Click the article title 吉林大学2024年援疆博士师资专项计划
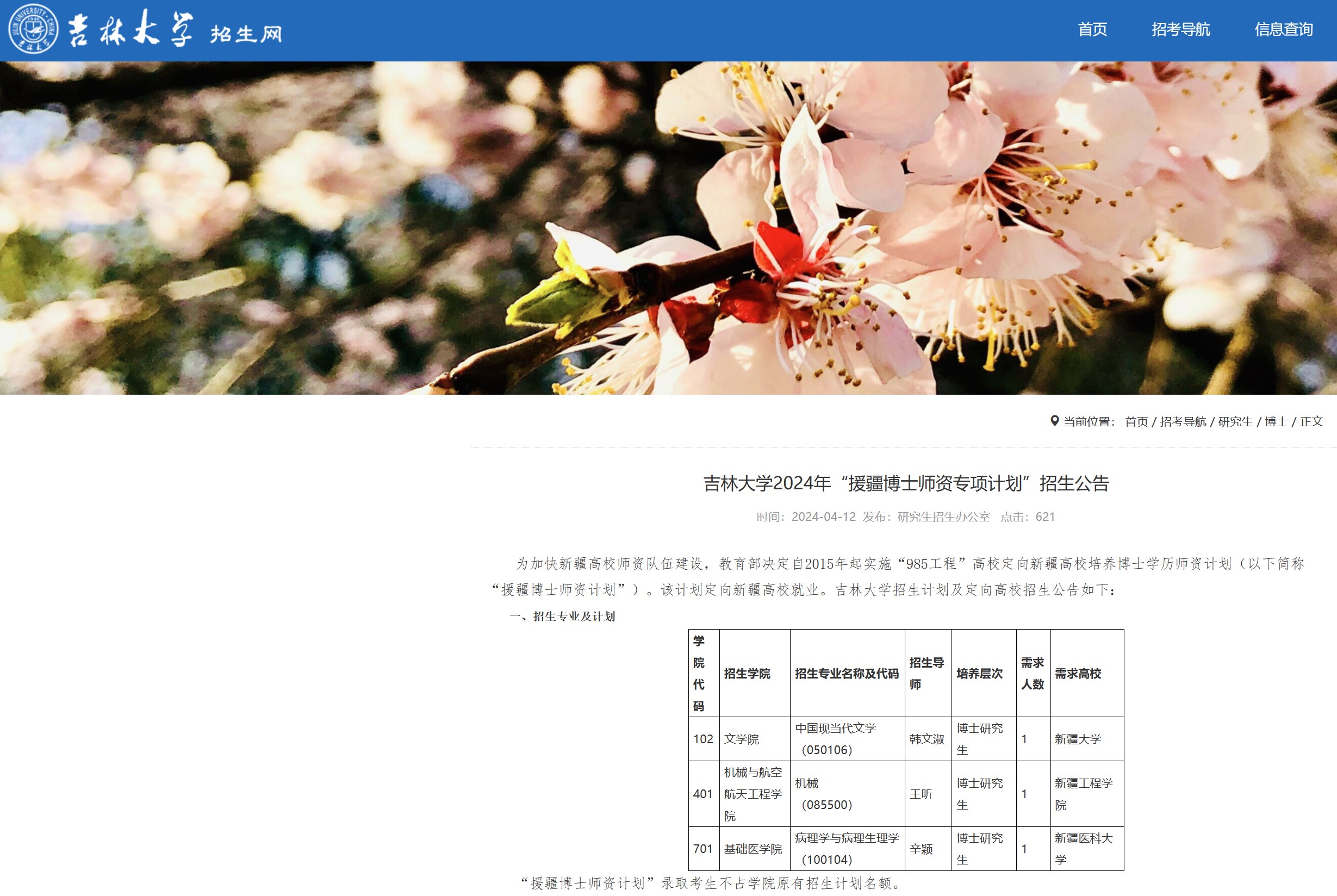Screen dimensions: 1337x896 tap(906, 483)
